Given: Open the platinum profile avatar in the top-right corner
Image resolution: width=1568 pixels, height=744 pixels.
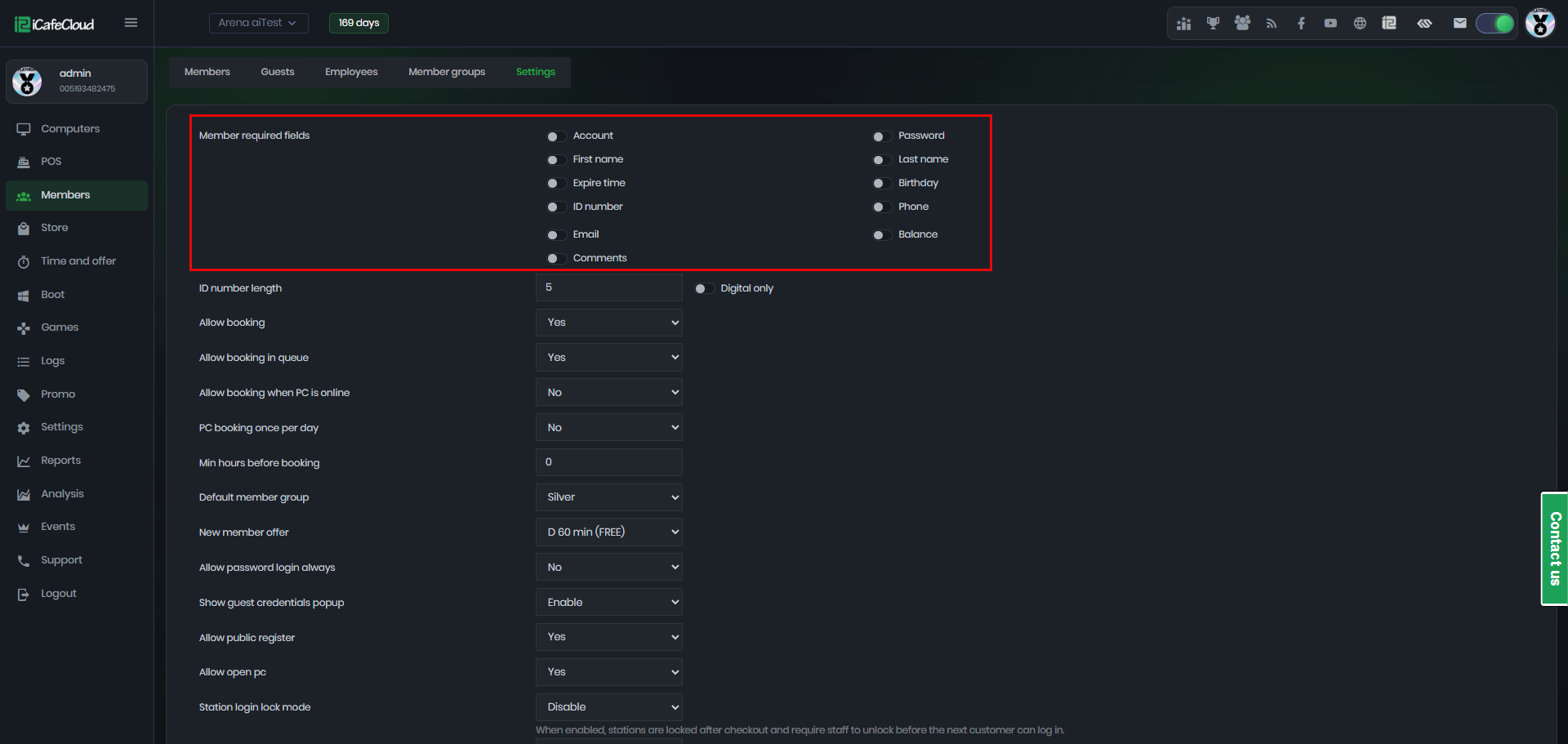Looking at the screenshot, I should pos(1540,23).
